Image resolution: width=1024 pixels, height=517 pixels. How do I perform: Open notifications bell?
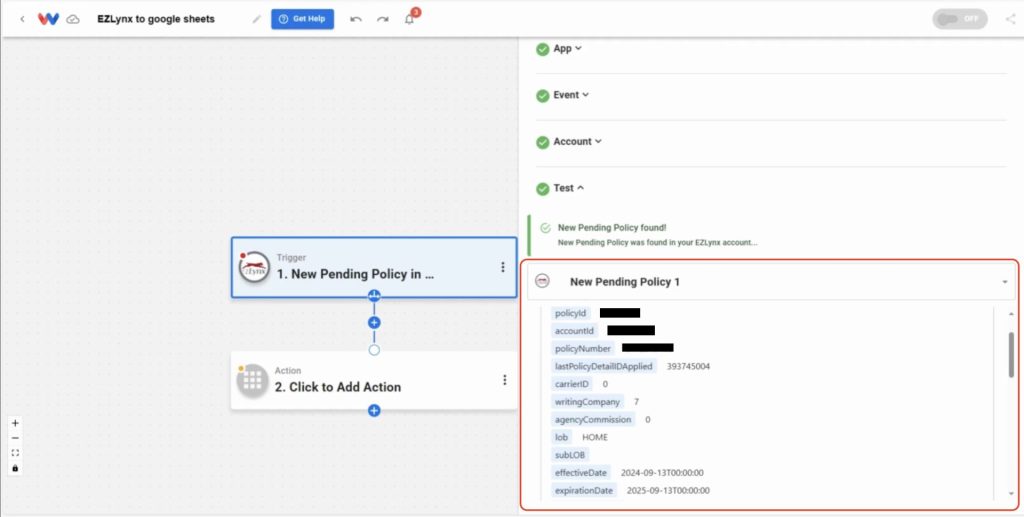point(409,19)
